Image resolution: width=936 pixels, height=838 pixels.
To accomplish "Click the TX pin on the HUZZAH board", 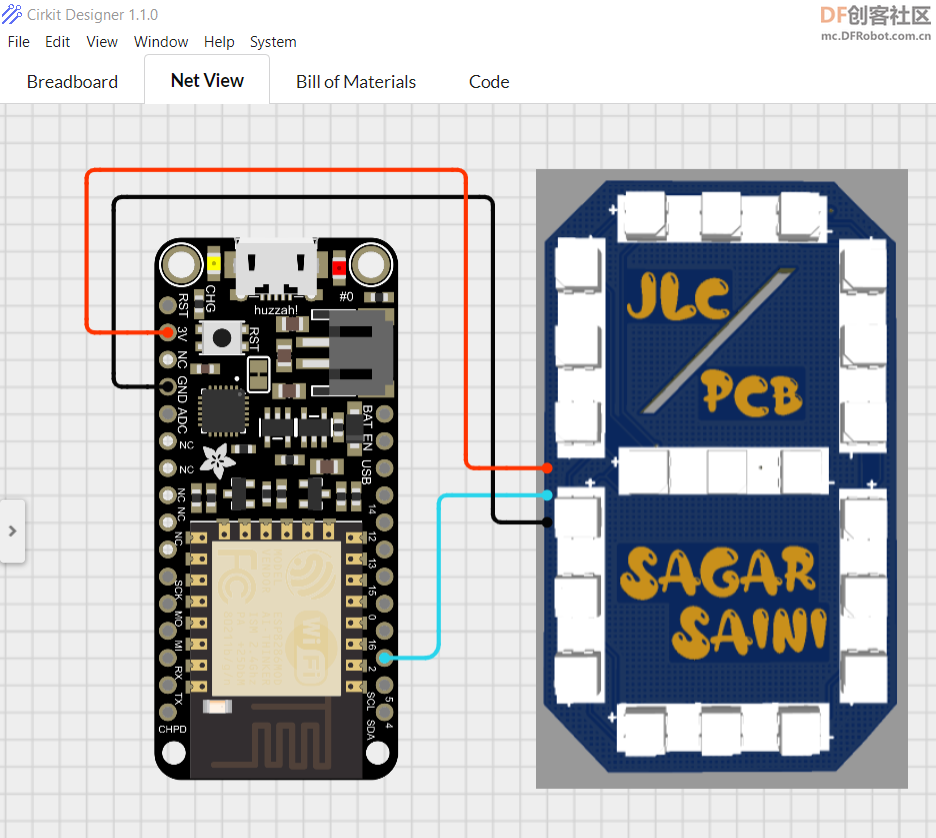I will coord(168,685).
